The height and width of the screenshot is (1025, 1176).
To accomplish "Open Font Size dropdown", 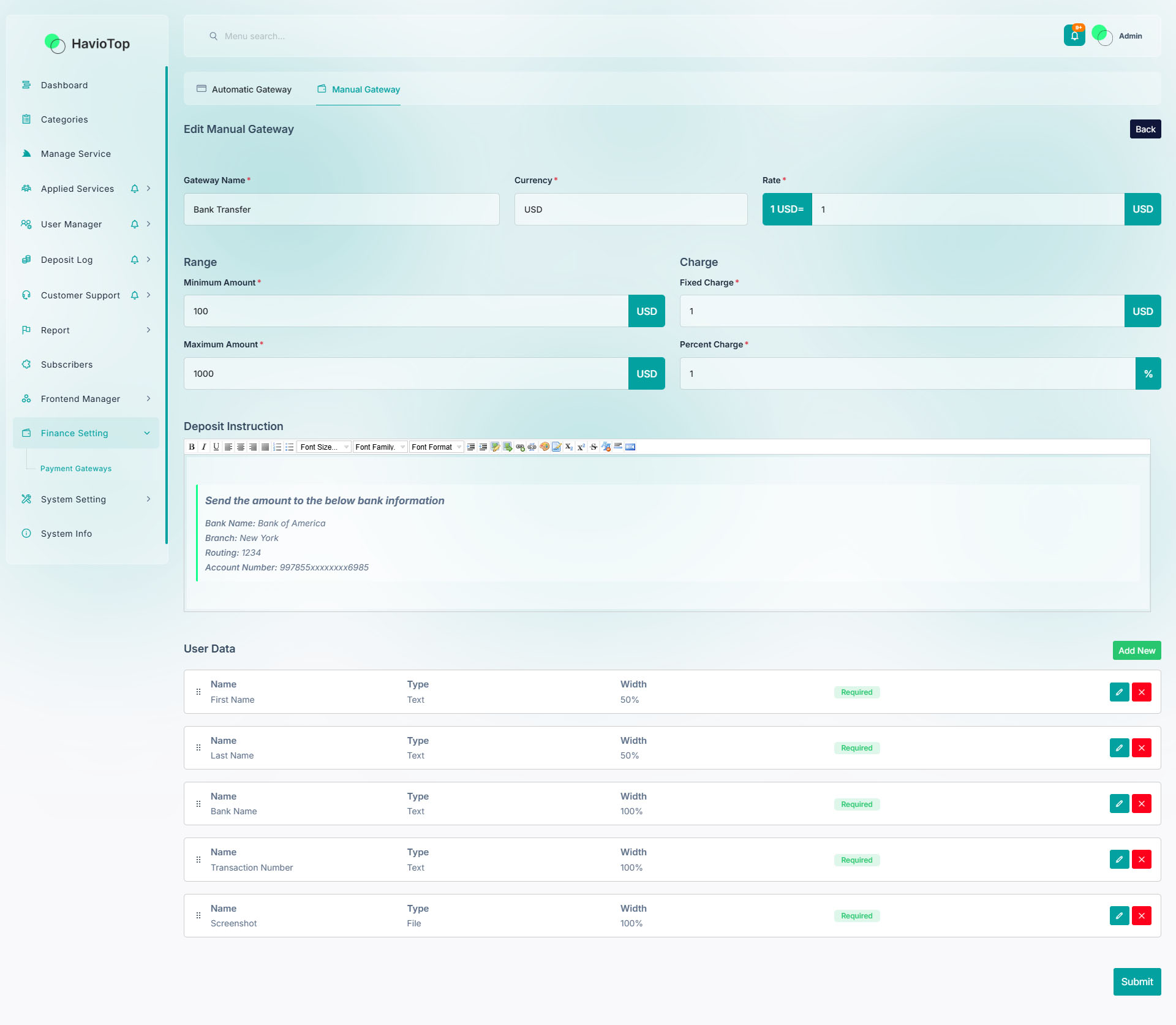I will tap(324, 447).
